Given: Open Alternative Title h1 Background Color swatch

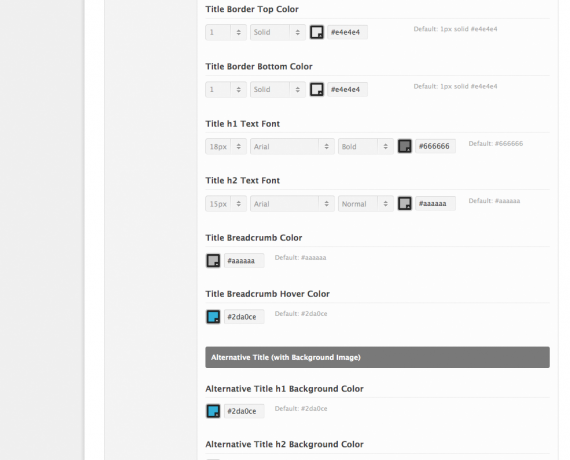Looking at the screenshot, I should 213,411.
